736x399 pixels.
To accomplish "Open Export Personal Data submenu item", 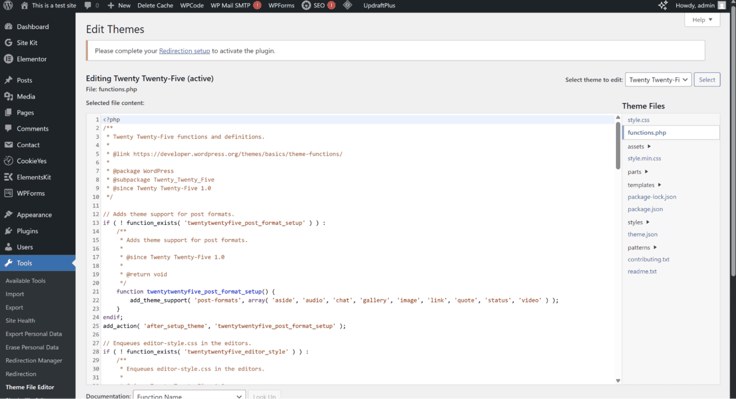I will pyautogui.click(x=34, y=334).
